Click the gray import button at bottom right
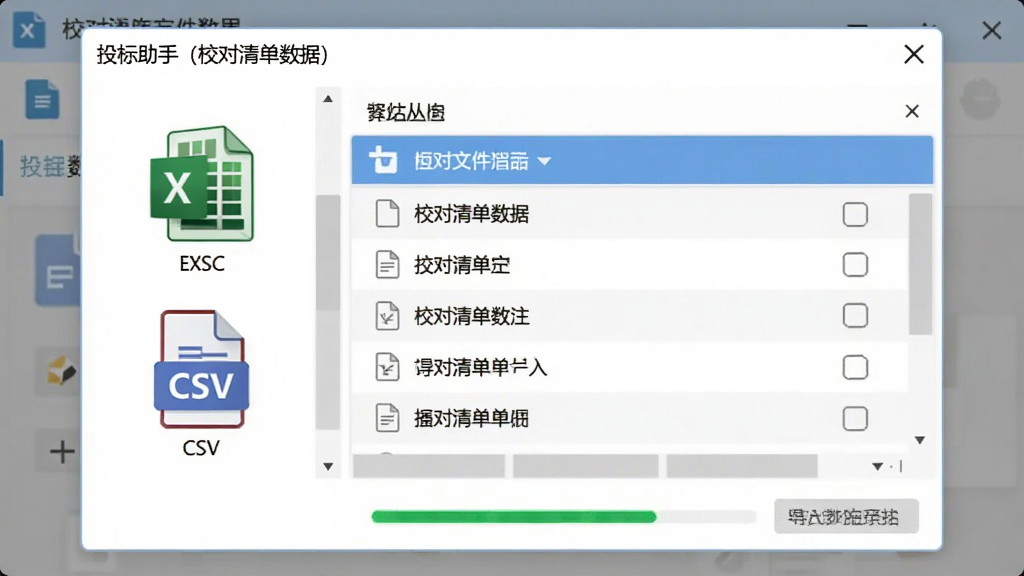1024x576 pixels. pyautogui.click(x=846, y=517)
